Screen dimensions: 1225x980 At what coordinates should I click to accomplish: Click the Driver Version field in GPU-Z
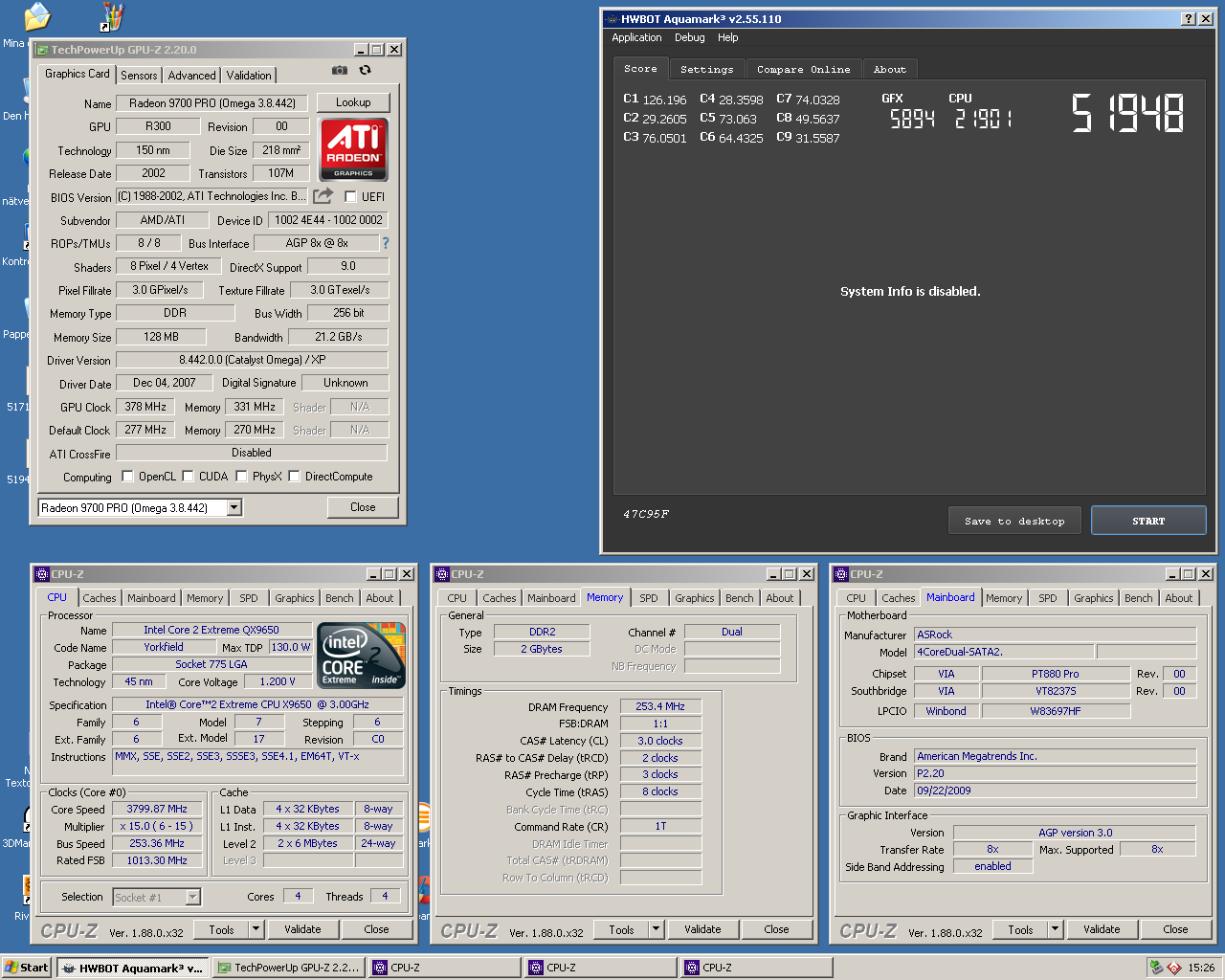coord(252,360)
